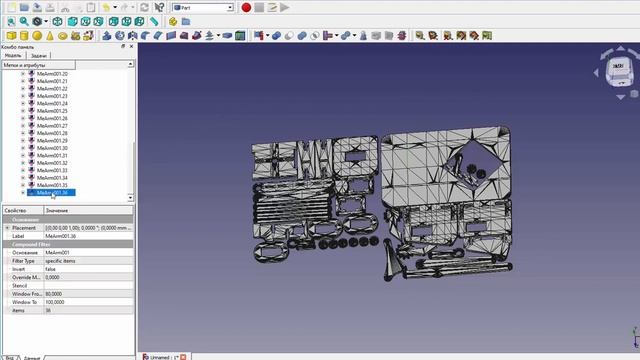
Task: Create a new document with the New icon
Action: tap(12, 7)
